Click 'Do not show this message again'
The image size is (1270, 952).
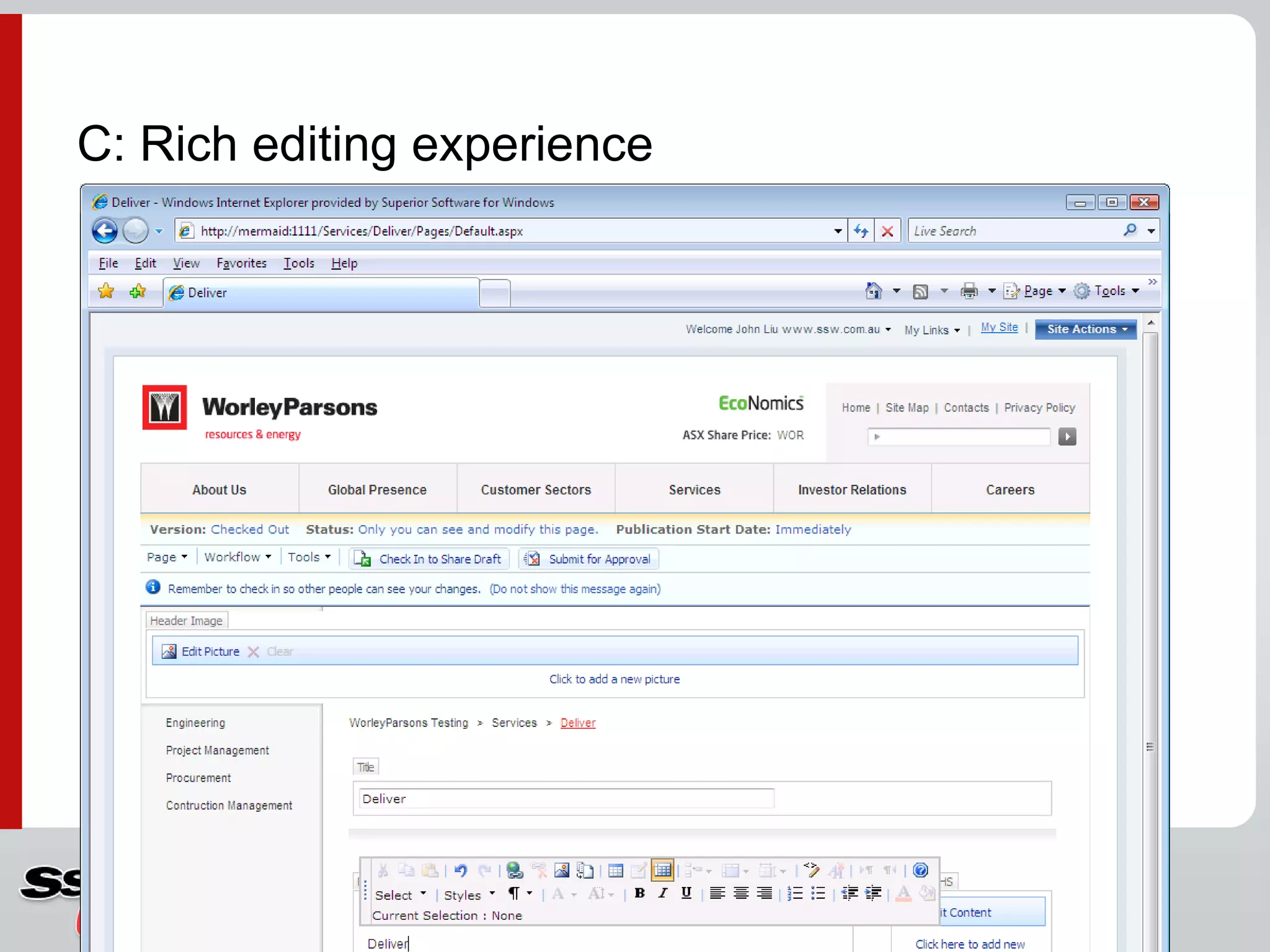click(575, 589)
